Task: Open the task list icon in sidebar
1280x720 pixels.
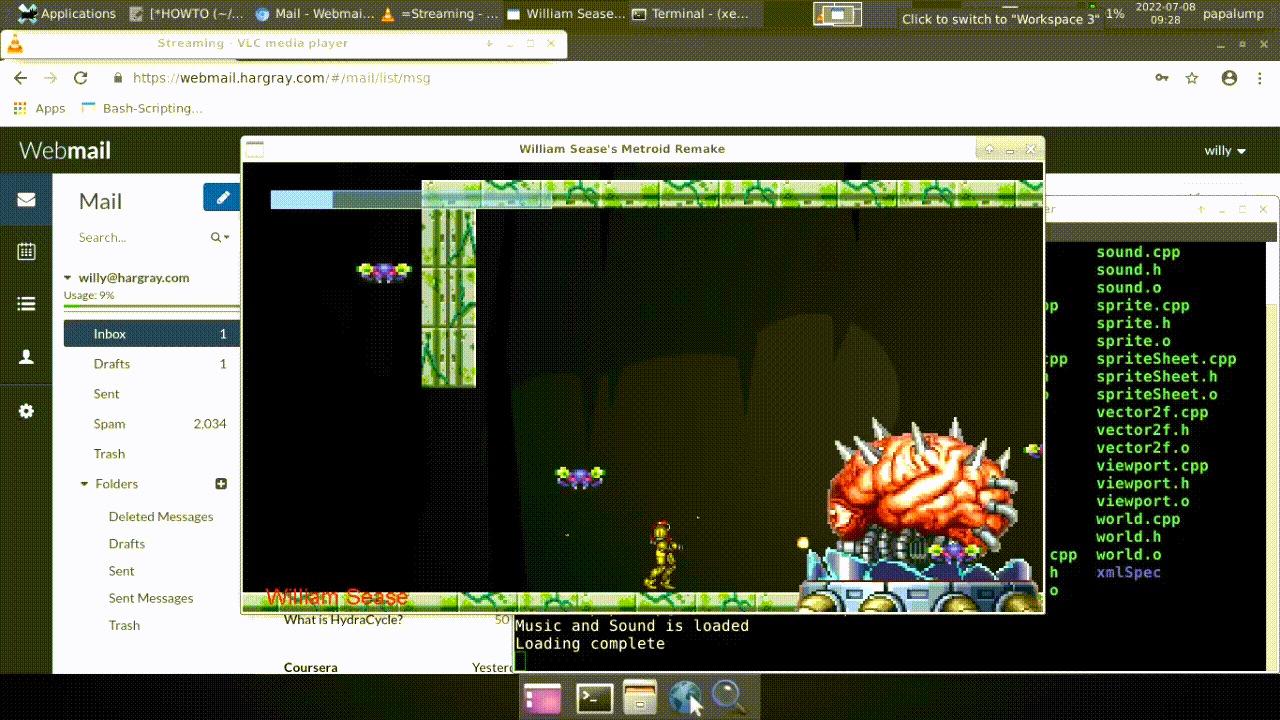Action: pos(26,304)
